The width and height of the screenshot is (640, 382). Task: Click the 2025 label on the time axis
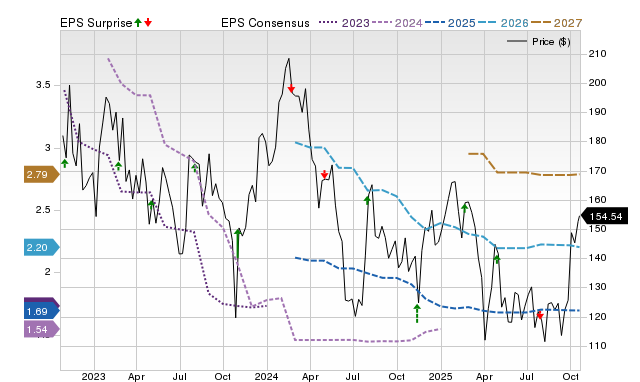point(440,376)
